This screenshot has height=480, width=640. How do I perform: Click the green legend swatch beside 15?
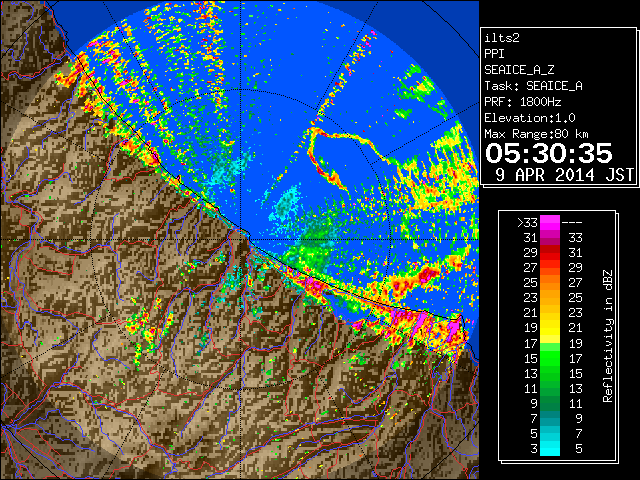pos(550,358)
